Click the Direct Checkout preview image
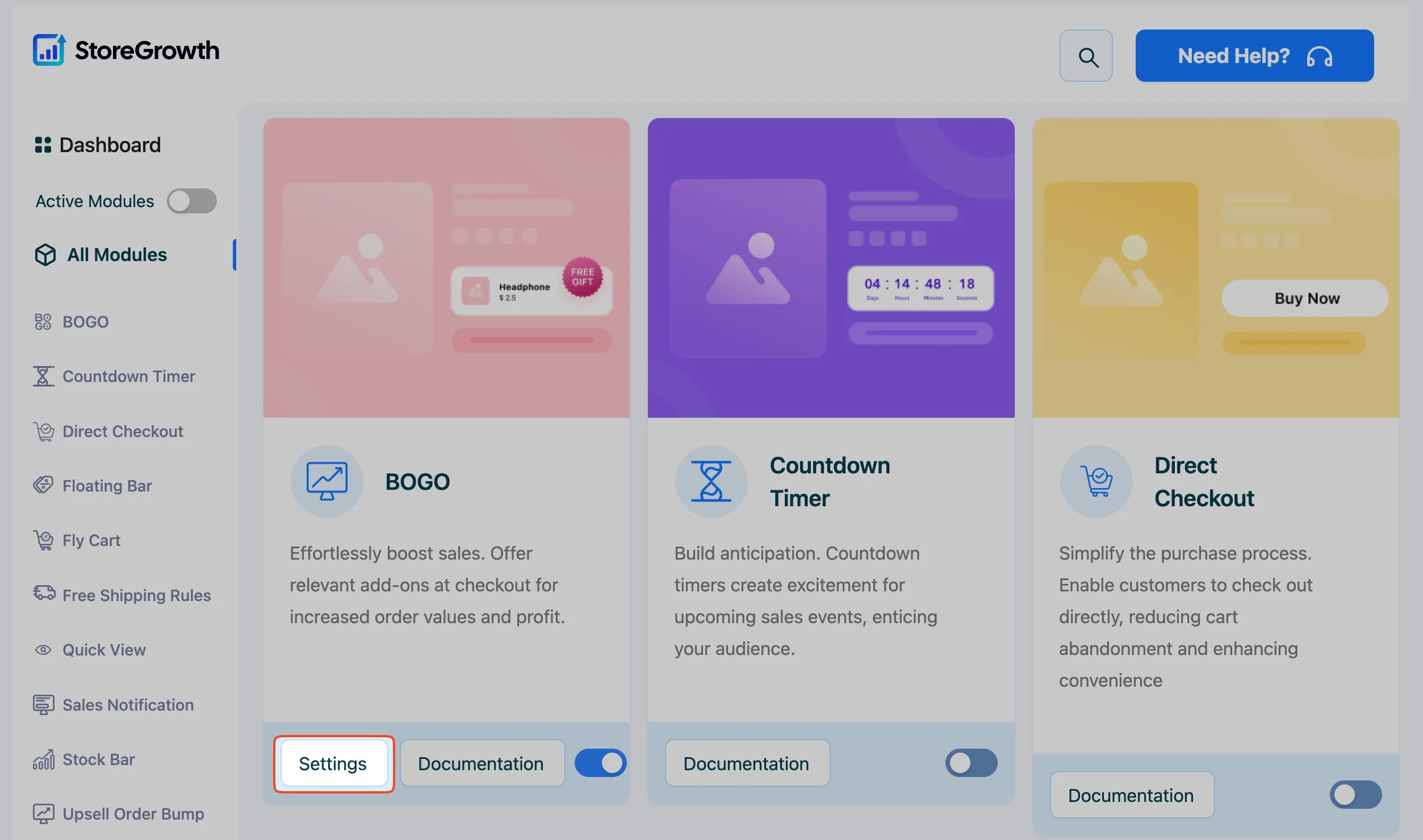The width and height of the screenshot is (1423, 840). 1216,268
